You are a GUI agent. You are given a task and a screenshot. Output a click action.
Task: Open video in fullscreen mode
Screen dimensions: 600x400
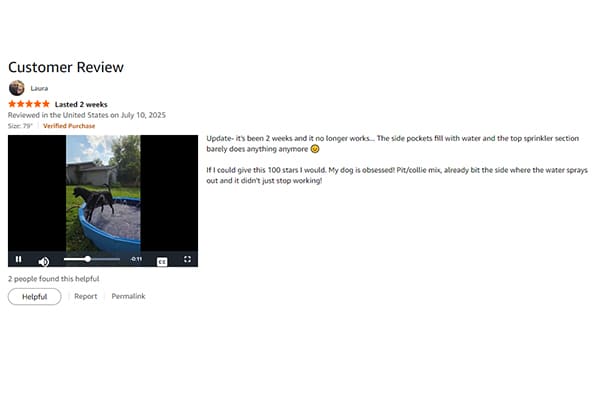coord(187,259)
